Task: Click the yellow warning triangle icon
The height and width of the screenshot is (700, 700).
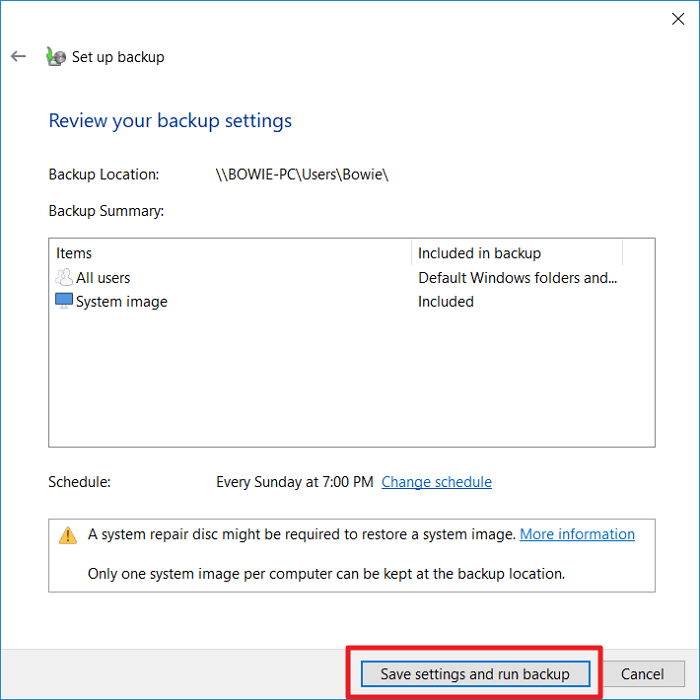Action: [68, 535]
